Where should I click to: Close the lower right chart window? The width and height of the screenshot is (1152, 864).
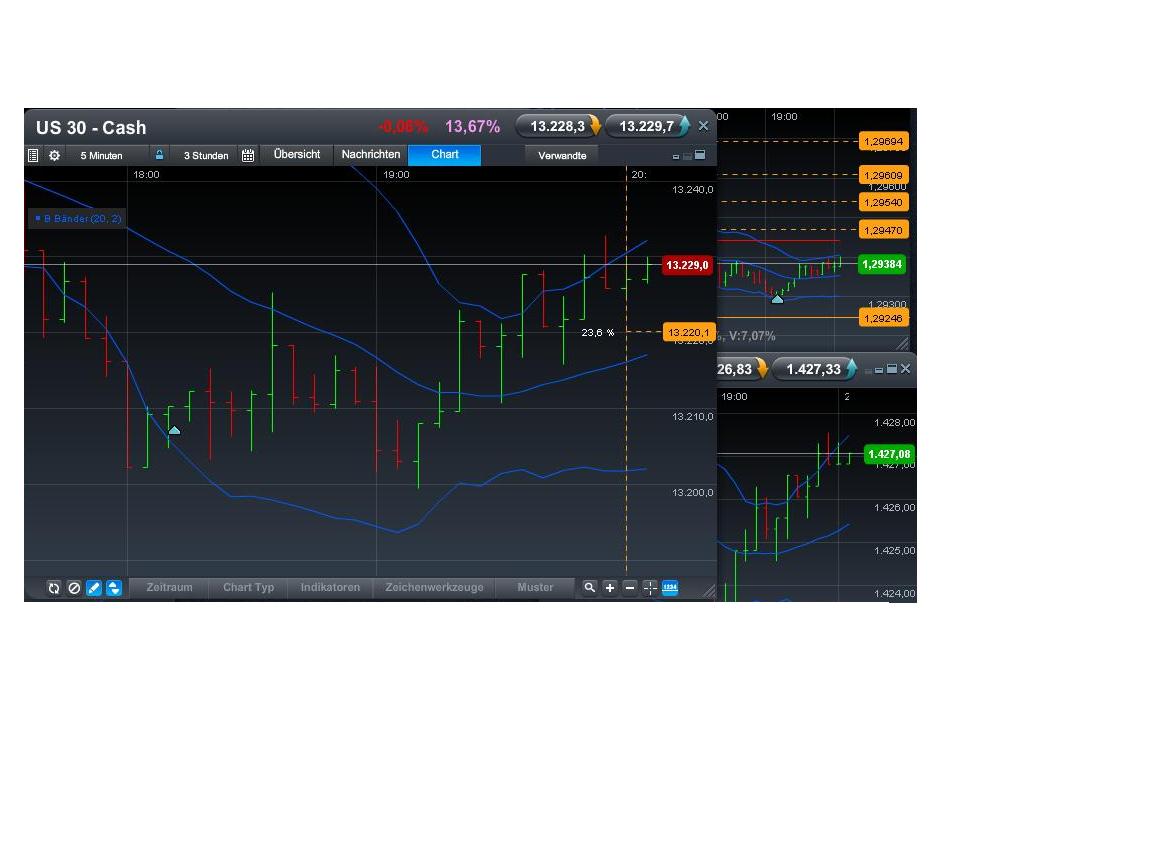point(905,369)
